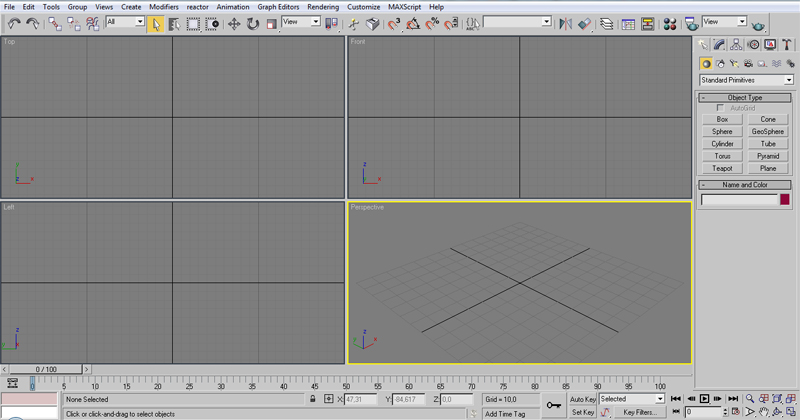Collapse the Object Type rollout
Image resolution: width=800 pixels, height=420 pixels.
[x=745, y=97]
